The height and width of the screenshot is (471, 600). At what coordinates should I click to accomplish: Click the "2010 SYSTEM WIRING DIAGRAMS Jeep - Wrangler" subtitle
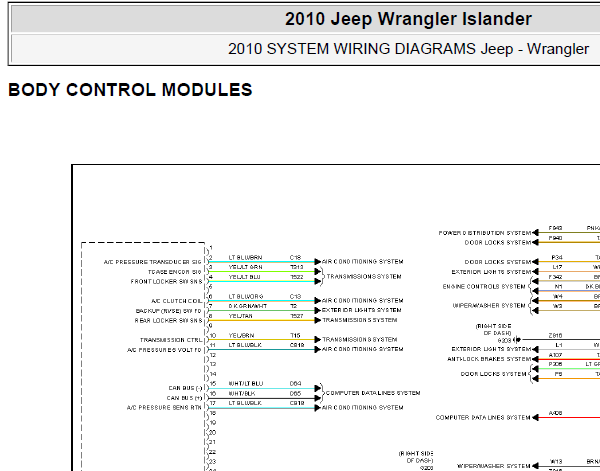pyautogui.click(x=408, y=49)
